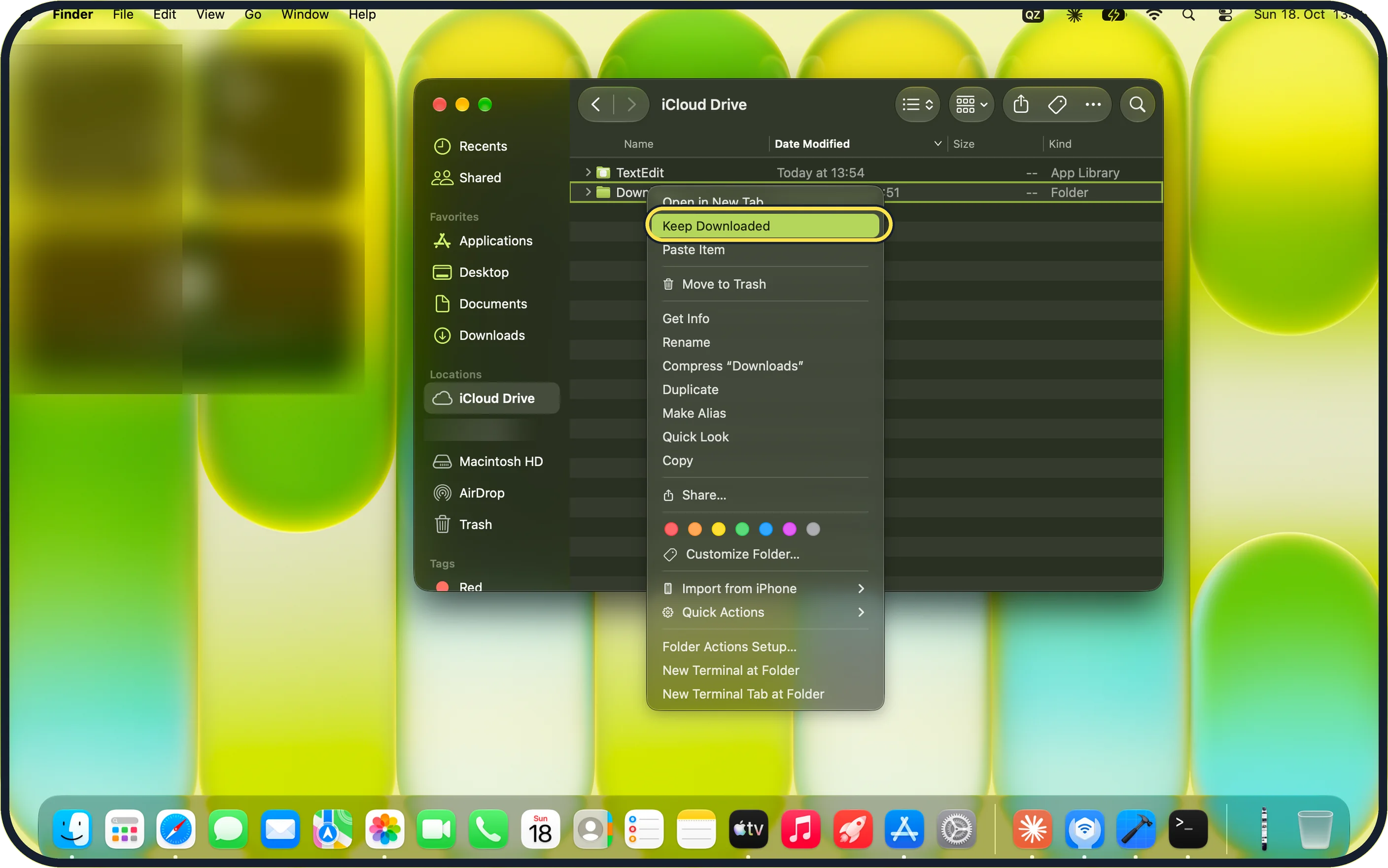Sort by the Size column header
The image size is (1388, 868).
point(963,143)
